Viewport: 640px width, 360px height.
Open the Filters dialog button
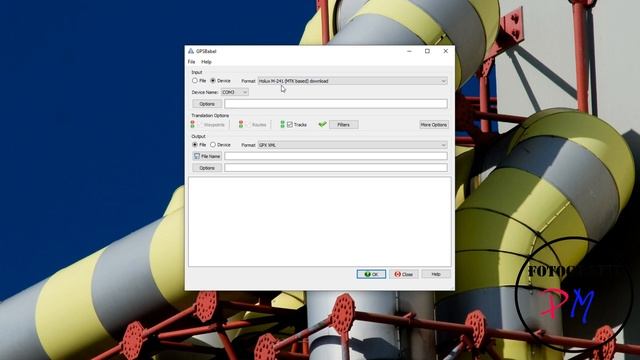click(x=344, y=124)
